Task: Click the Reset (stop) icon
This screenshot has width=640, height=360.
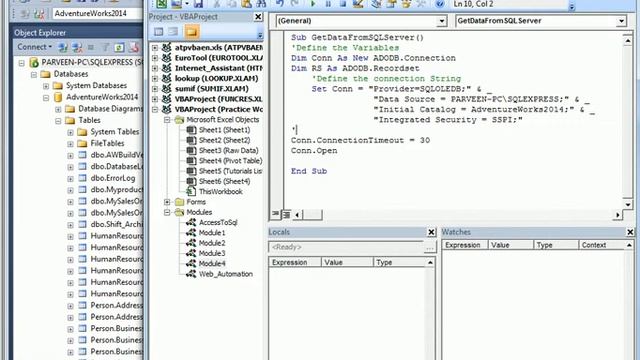Action: [343, 4]
